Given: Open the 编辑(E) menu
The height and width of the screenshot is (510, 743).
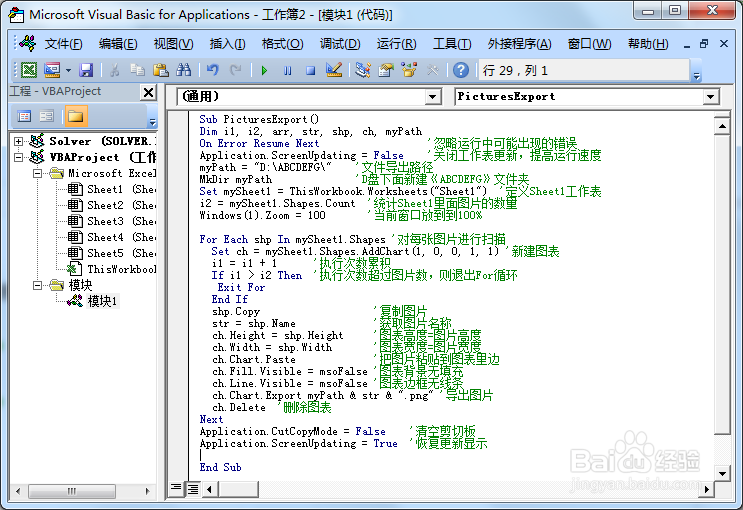Looking at the screenshot, I should click(118, 44).
